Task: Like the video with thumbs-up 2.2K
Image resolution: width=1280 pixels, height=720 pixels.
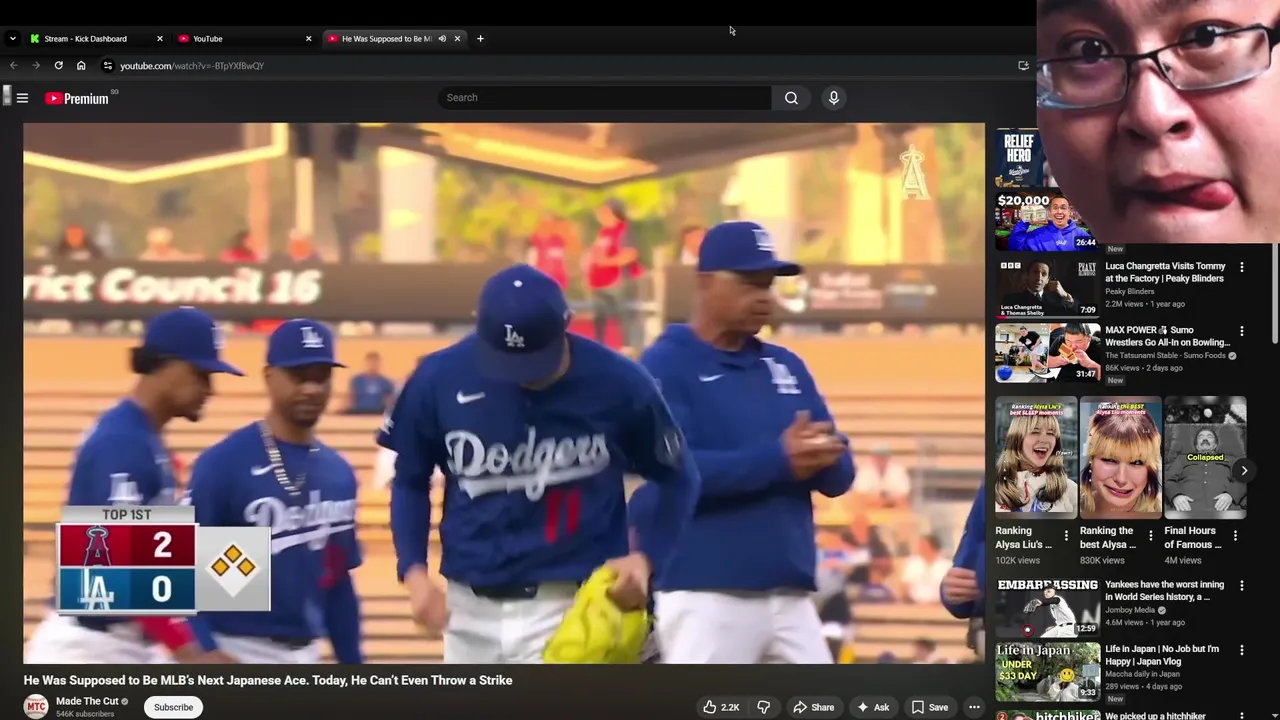Action: [x=721, y=707]
